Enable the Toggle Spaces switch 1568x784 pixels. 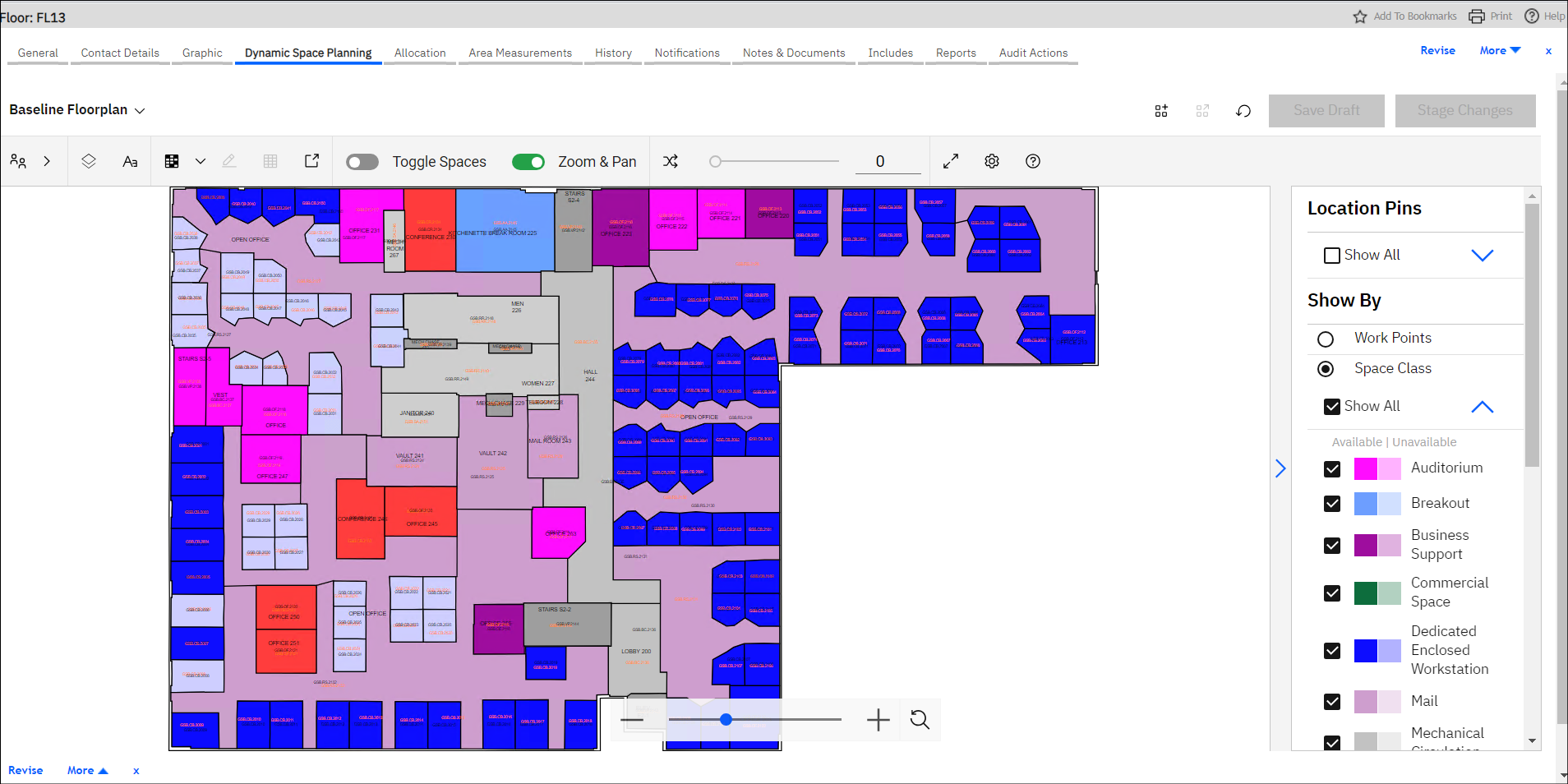[x=362, y=161]
